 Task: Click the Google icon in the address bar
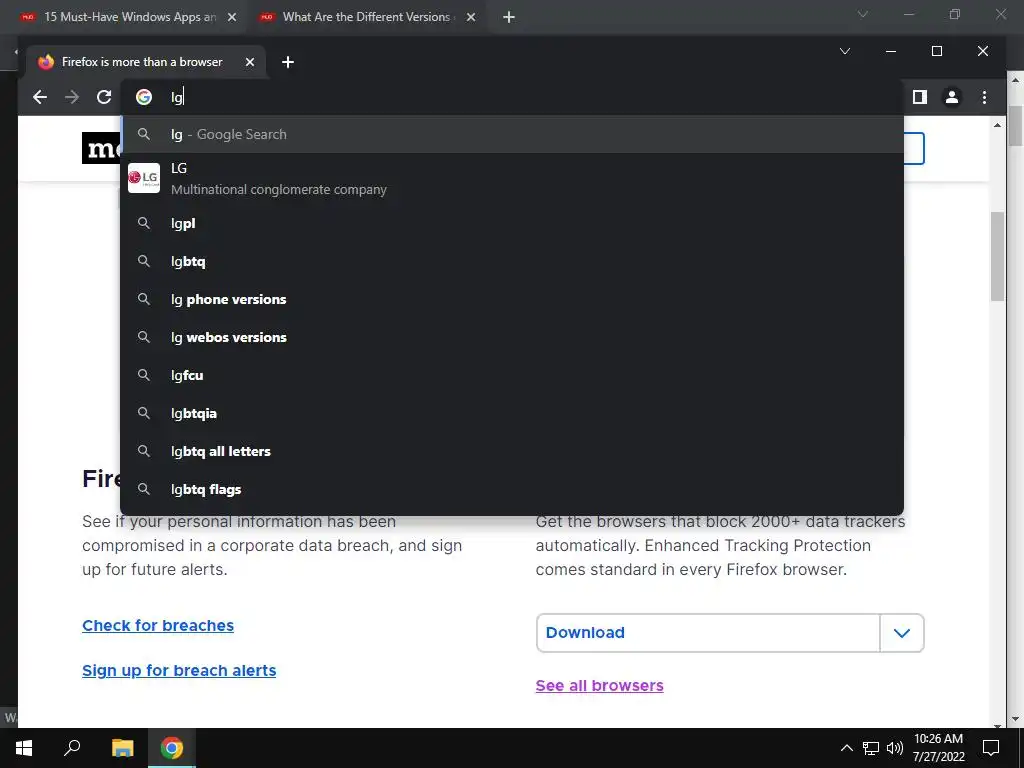(x=144, y=97)
